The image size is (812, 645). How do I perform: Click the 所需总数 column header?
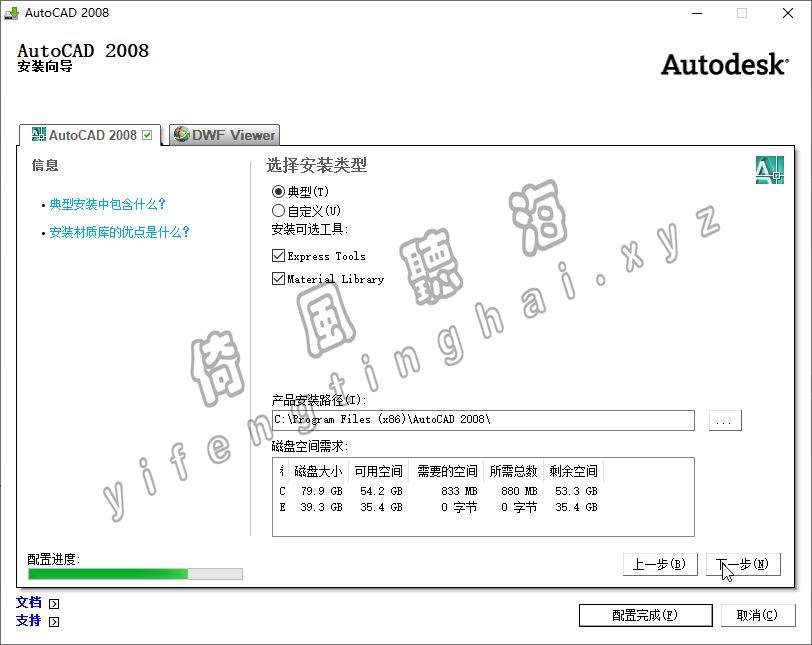tap(514, 471)
